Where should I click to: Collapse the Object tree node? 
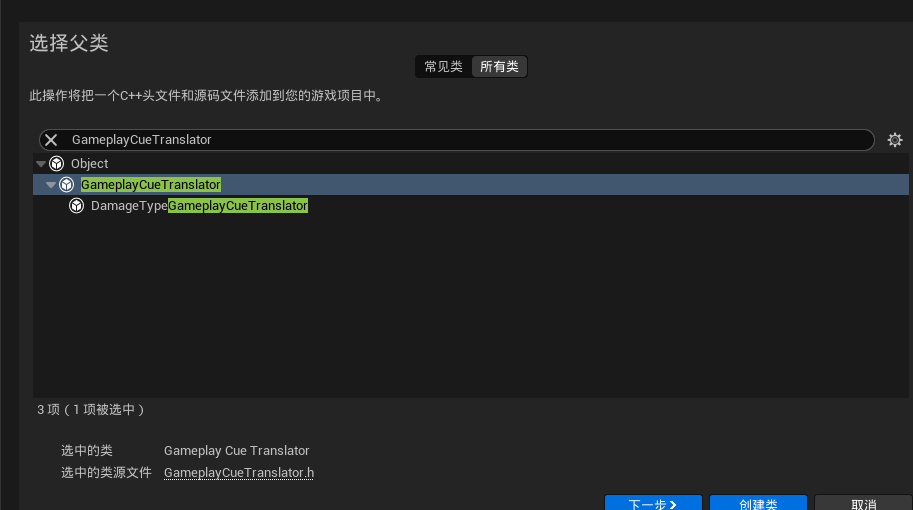coord(41,163)
